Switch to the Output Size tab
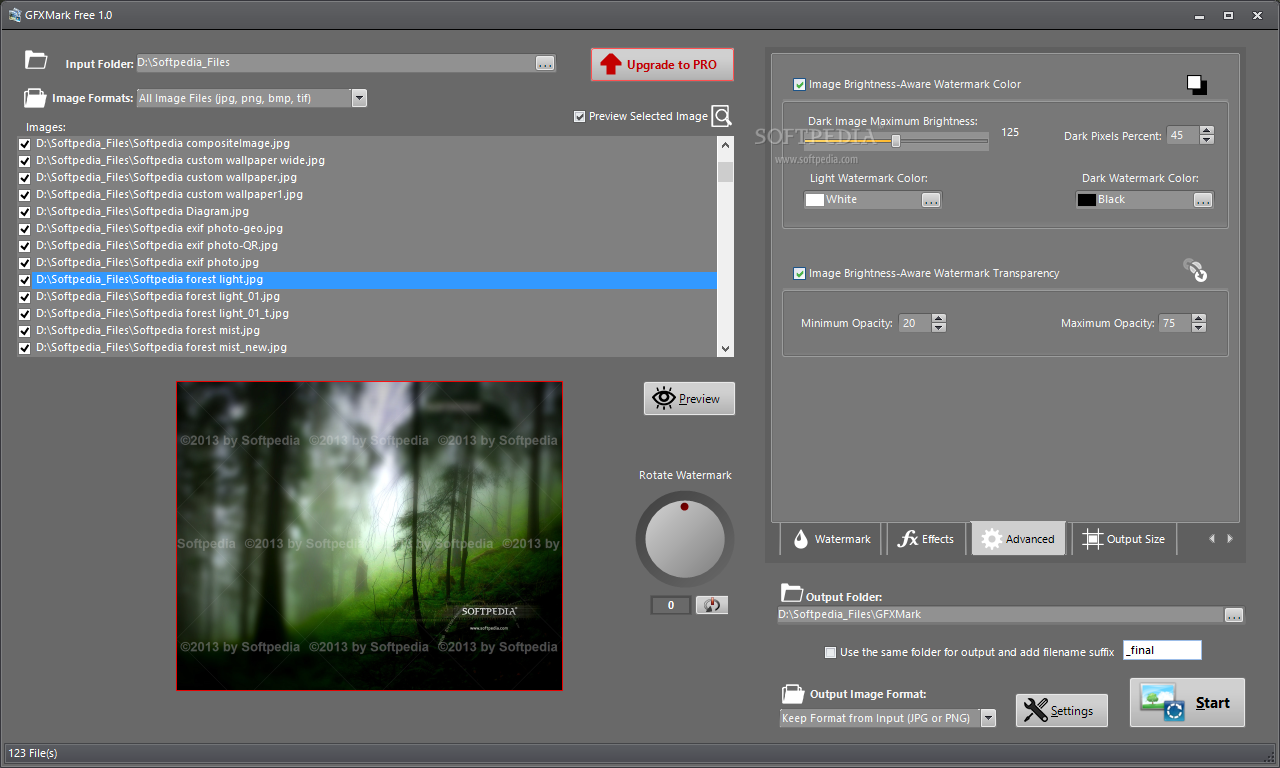 1125,539
